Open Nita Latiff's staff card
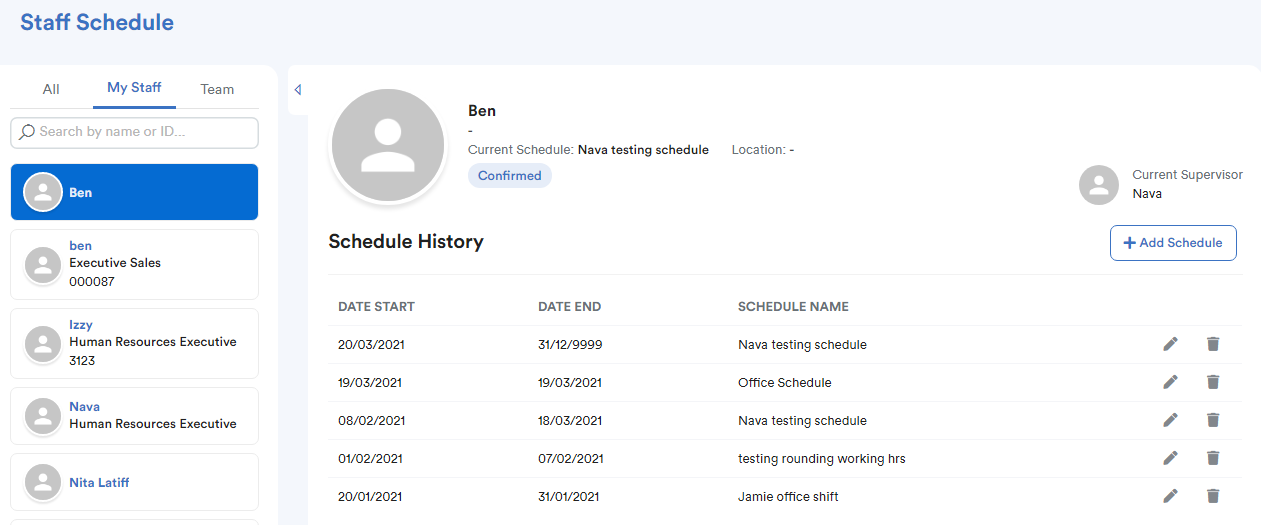The width and height of the screenshot is (1261, 525). coord(134,482)
